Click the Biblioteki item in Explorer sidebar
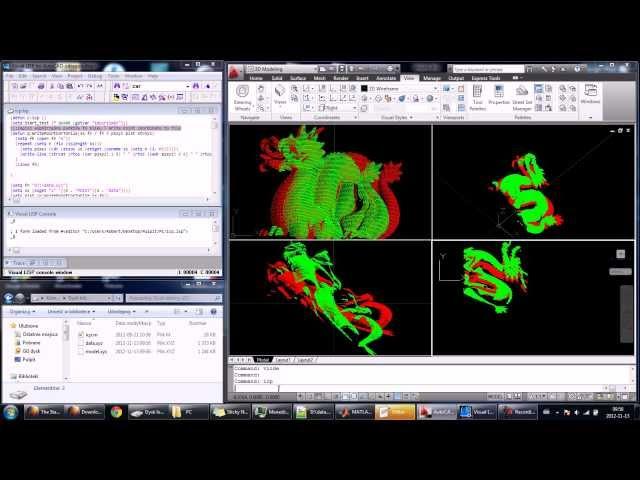640x480 pixels. coord(25,376)
